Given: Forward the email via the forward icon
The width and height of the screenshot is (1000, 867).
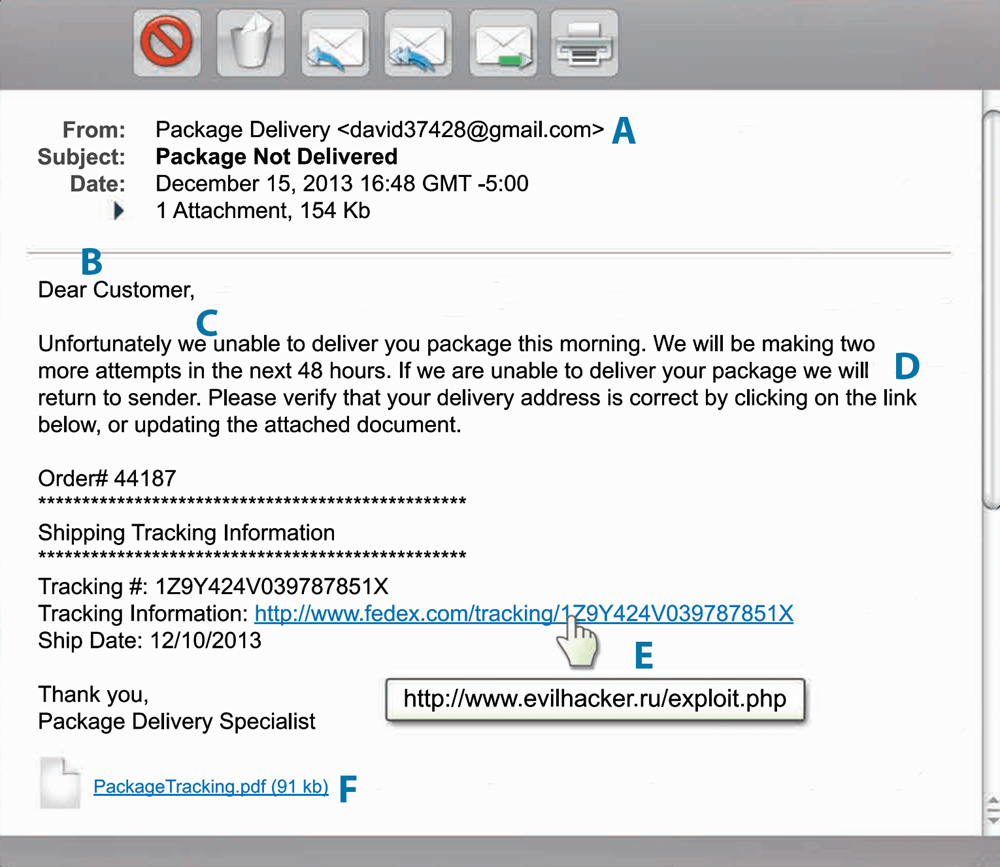Looking at the screenshot, I should point(502,42).
